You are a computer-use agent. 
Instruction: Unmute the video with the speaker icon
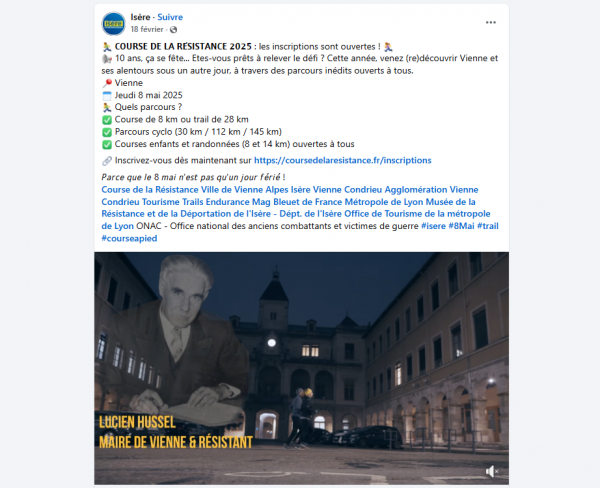click(x=492, y=471)
